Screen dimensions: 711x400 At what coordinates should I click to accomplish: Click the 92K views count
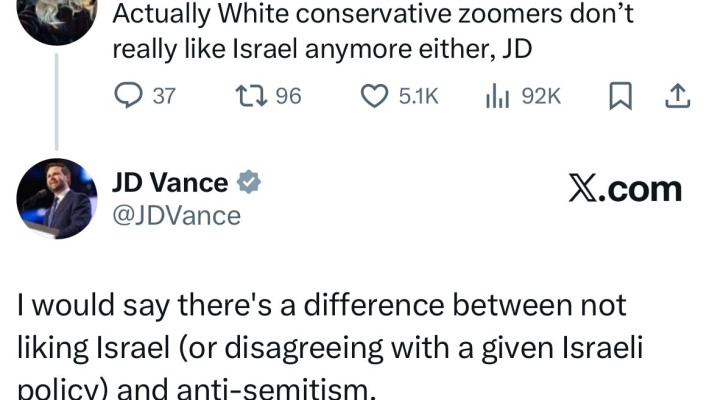coord(542,96)
